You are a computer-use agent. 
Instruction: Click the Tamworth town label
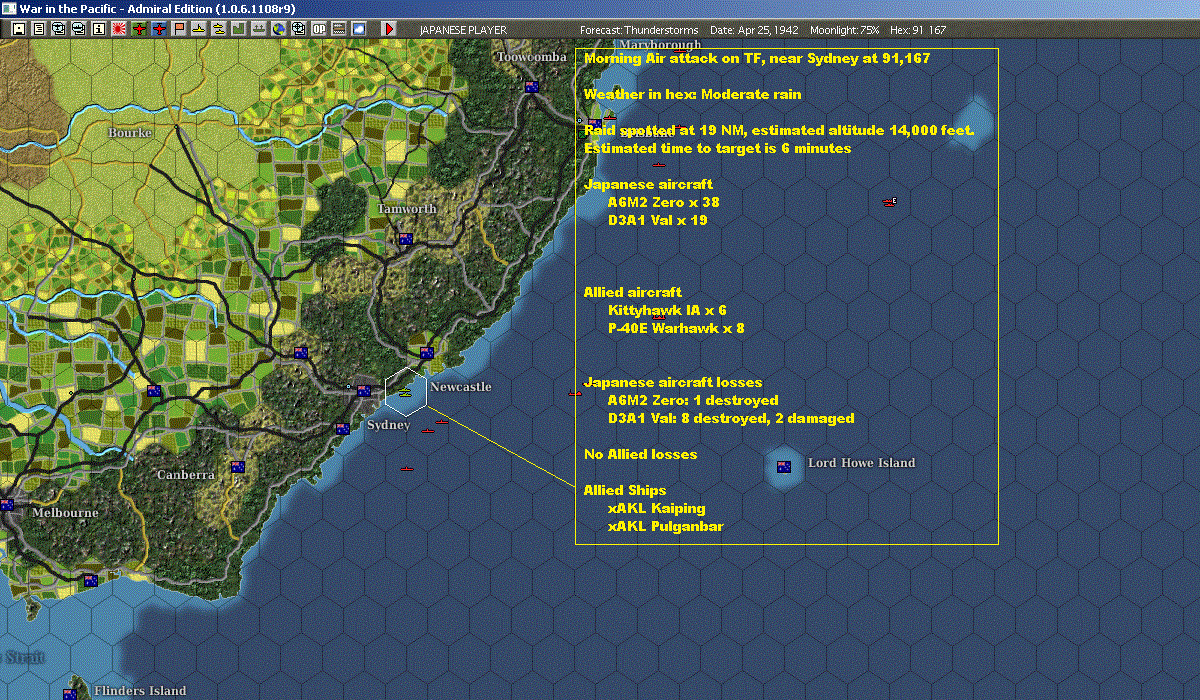click(x=407, y=209)
